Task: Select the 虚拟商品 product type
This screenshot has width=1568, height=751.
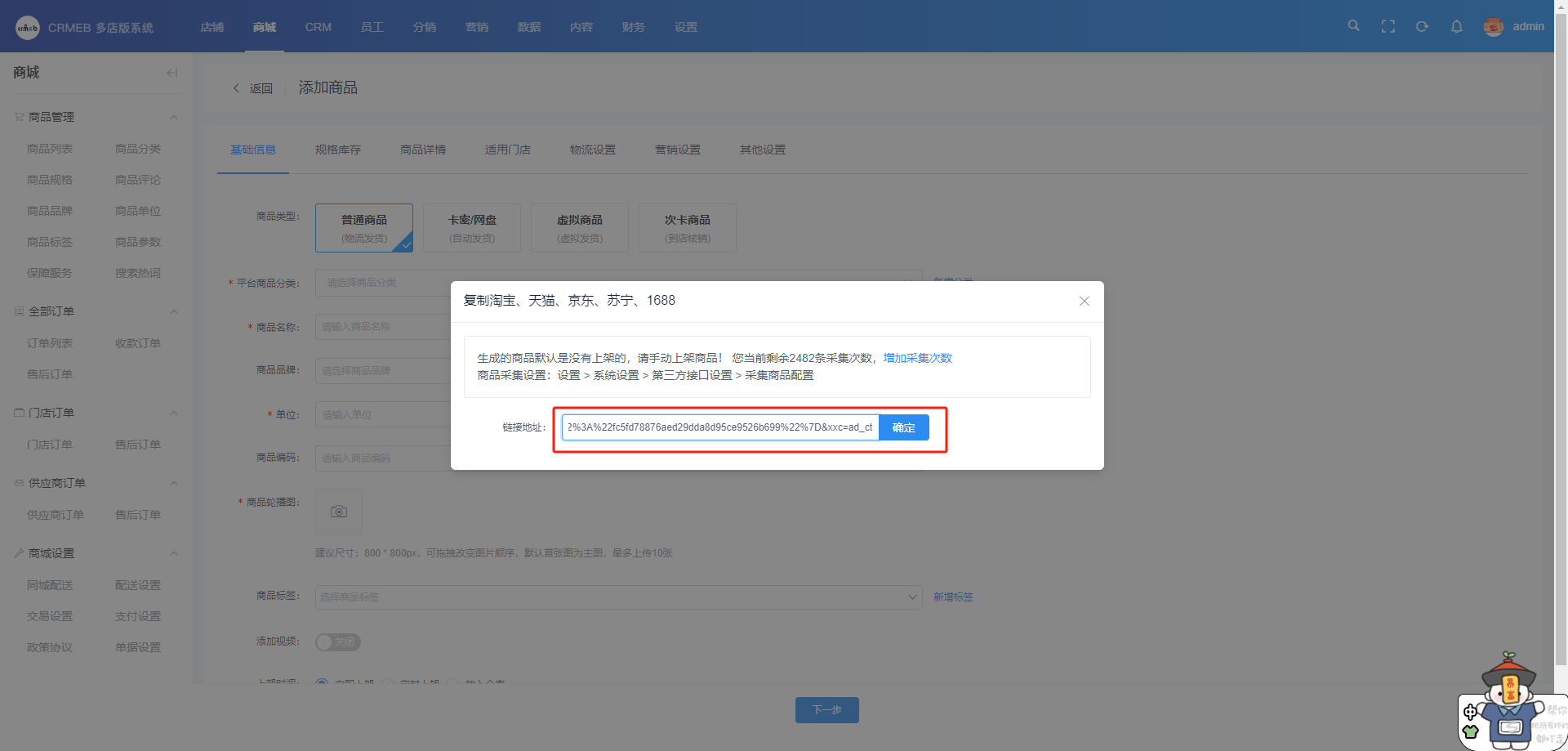Action: pyautogui.click(x=580, y=228)
